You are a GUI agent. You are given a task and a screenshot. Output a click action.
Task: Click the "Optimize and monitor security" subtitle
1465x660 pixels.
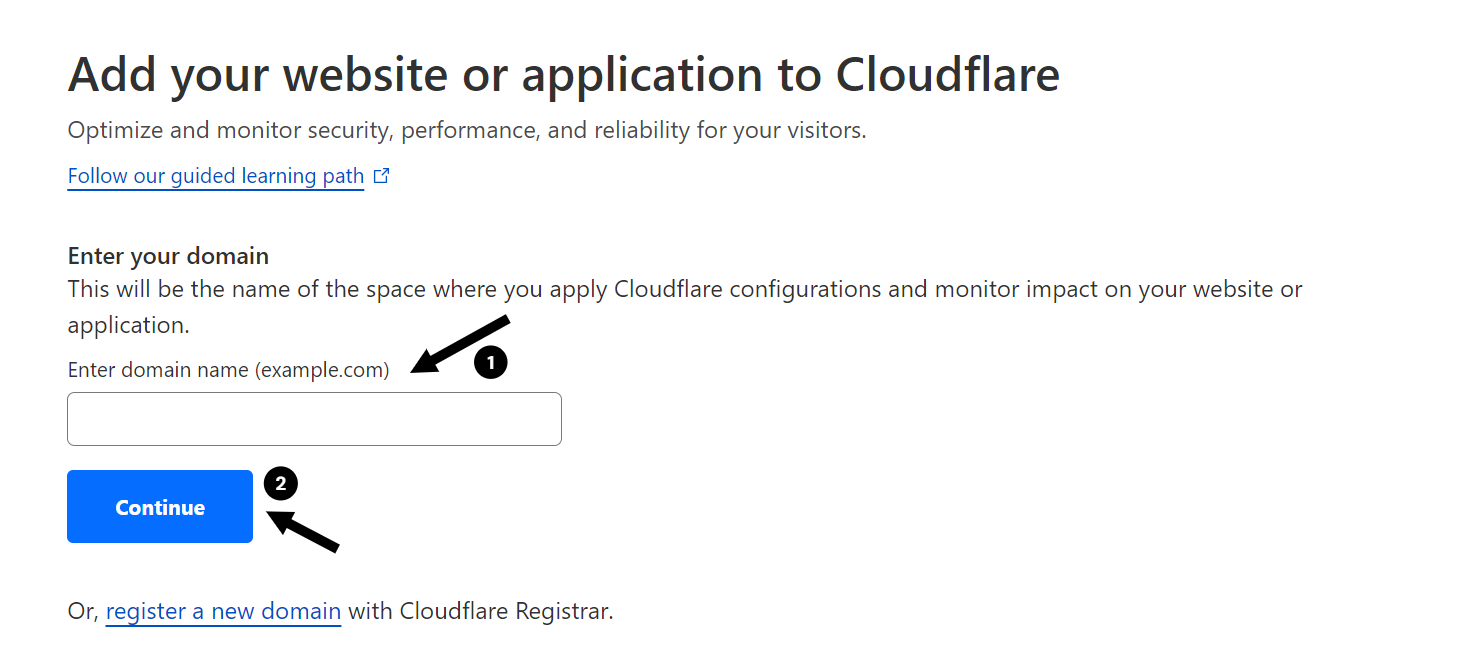tap(466, 131)
